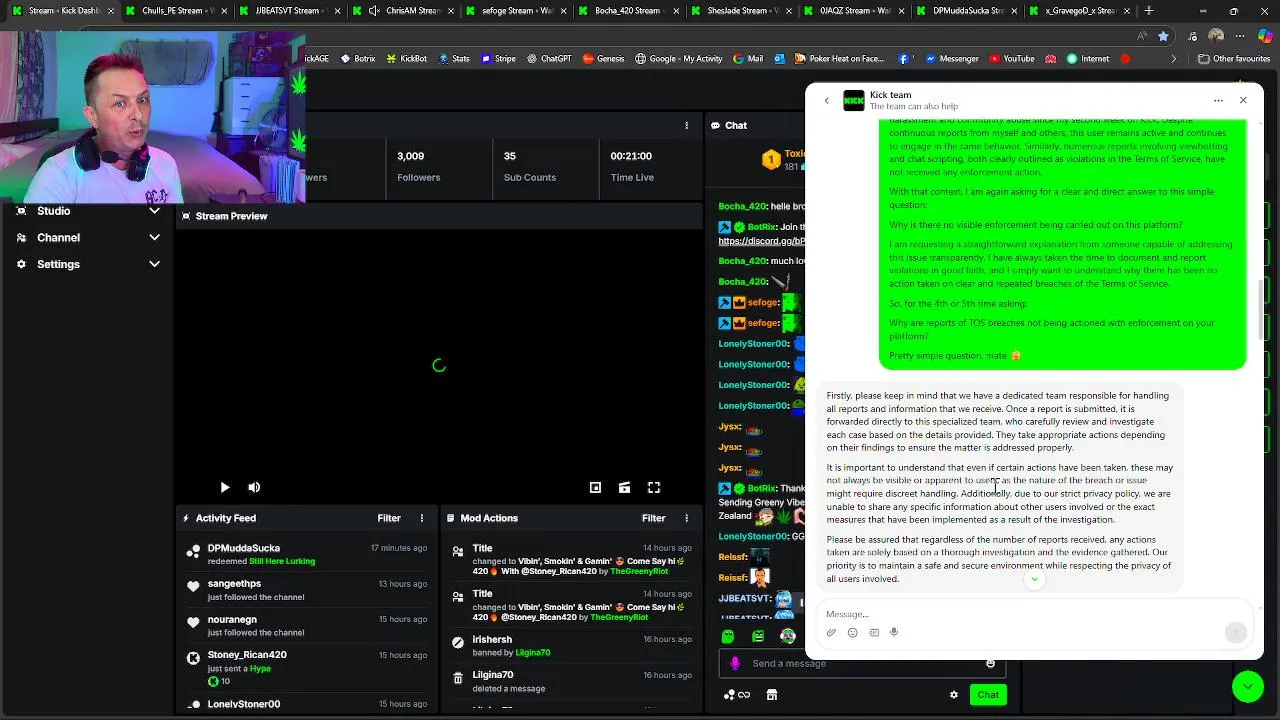Play the stream preview
Viewport: 1280px width, 720px height.
(x=224, y=487)
